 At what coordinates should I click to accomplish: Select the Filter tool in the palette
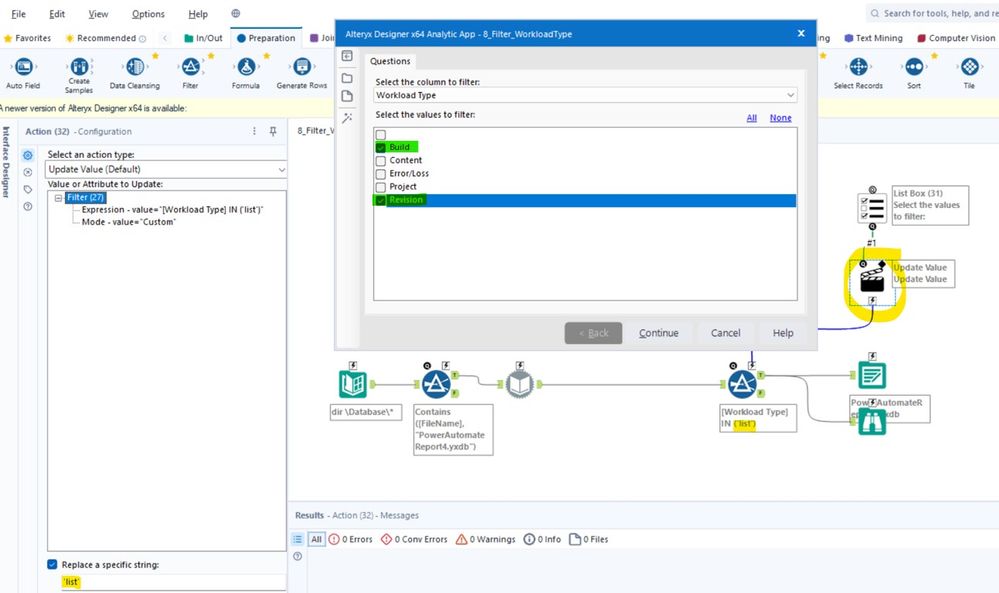pos(190,66)
